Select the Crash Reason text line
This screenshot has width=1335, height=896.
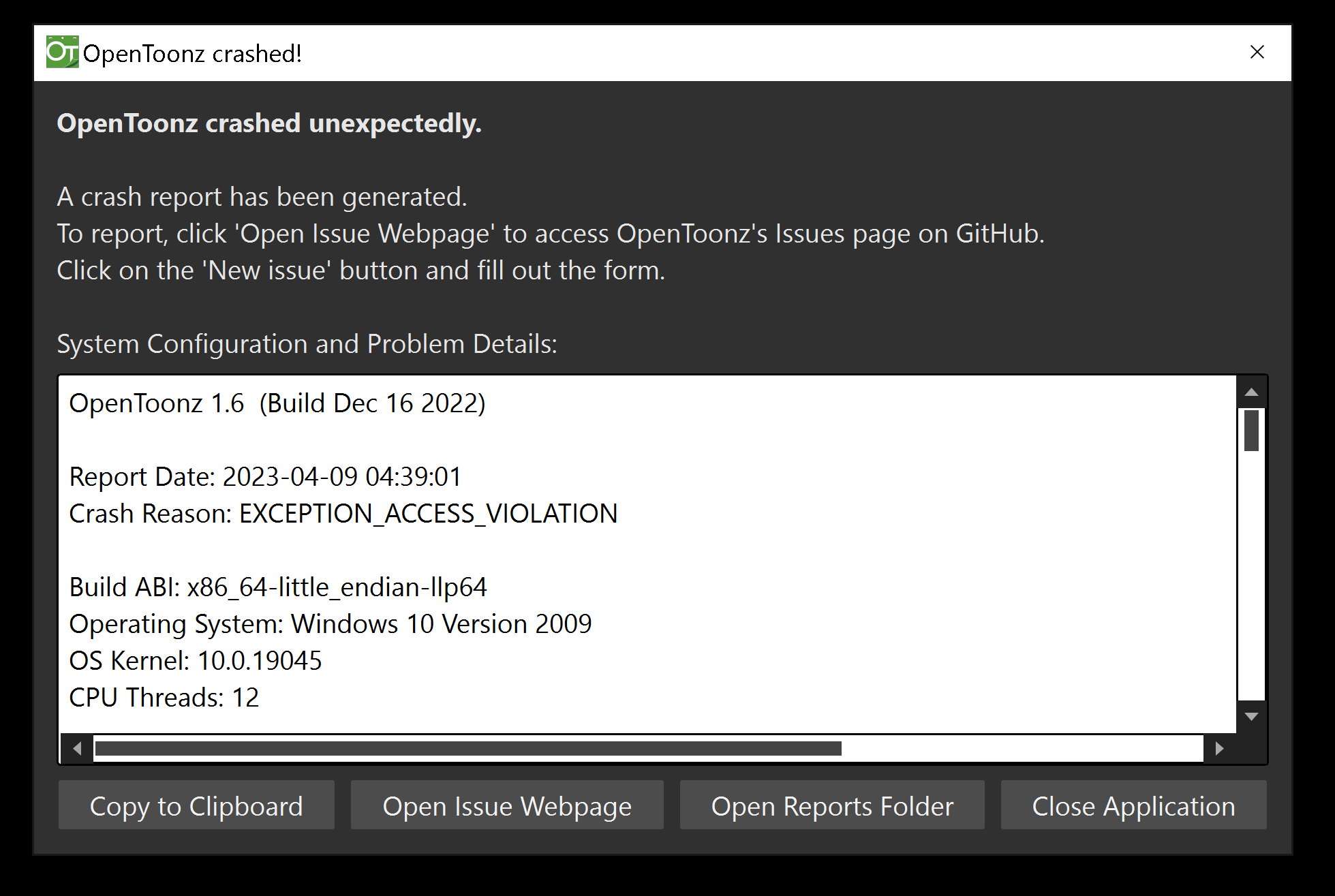pos(343,514)
